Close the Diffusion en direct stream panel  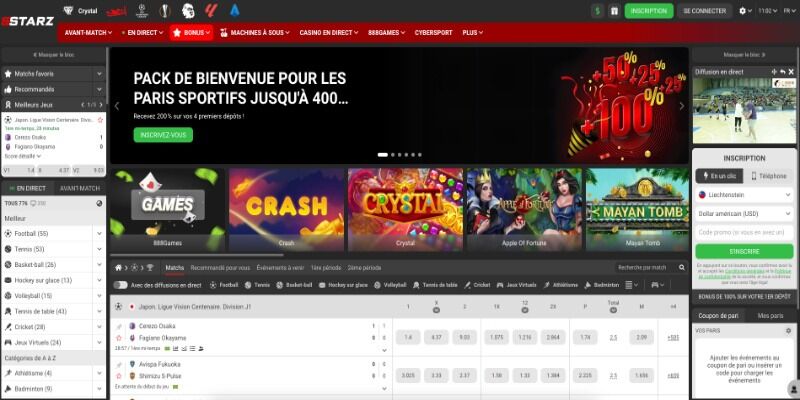click(x=791, y=72)
